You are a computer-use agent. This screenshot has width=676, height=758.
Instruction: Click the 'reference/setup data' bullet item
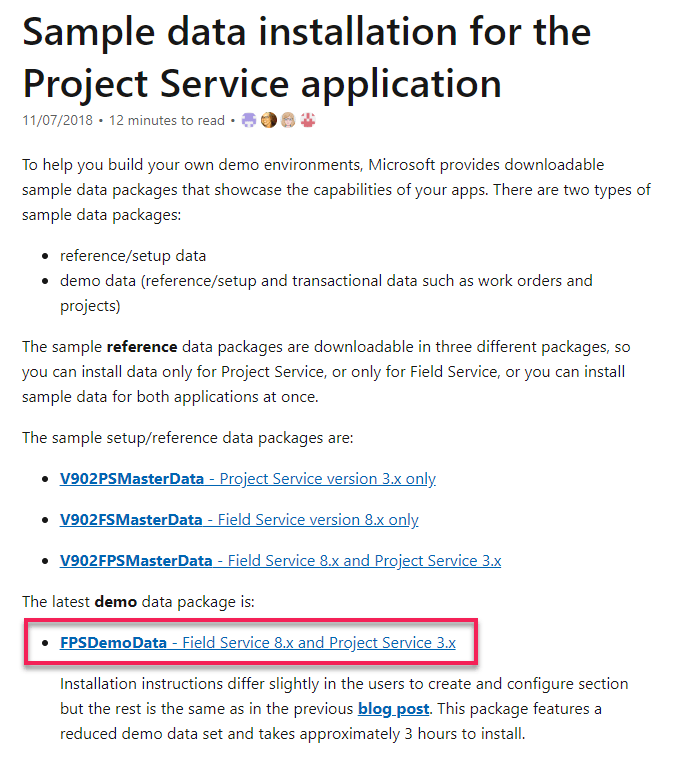pos(135,255)
